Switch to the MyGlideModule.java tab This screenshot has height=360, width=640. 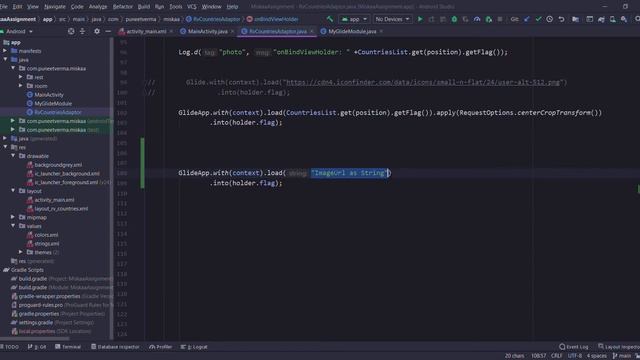pos(352,31)
